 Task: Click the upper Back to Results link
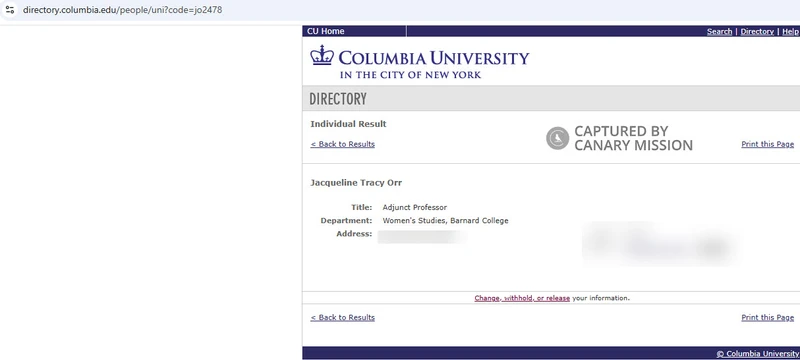coord(342,144)
